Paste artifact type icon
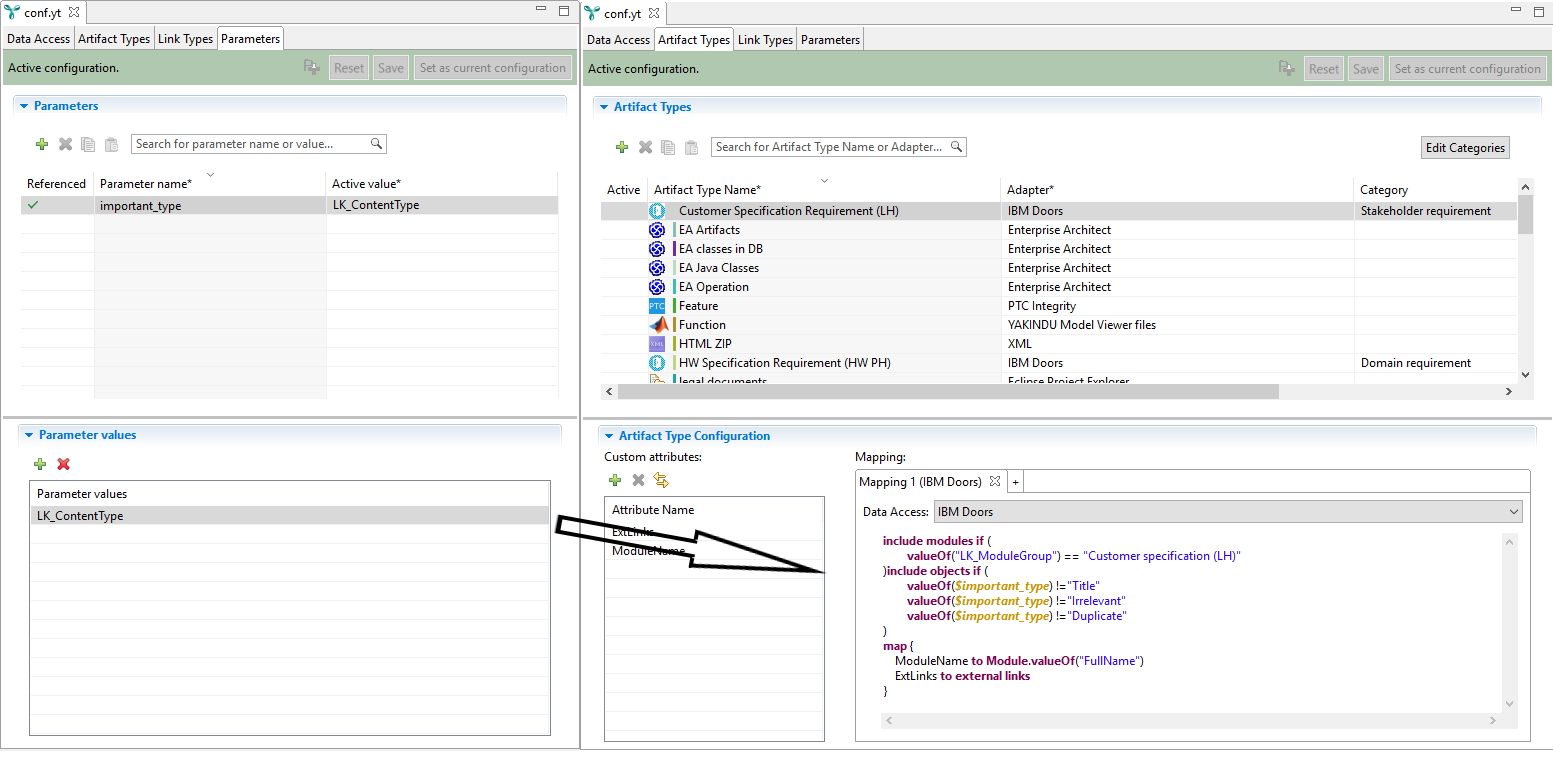The height and width of the screenshot is (771, 1553). (x=691, y=147)
